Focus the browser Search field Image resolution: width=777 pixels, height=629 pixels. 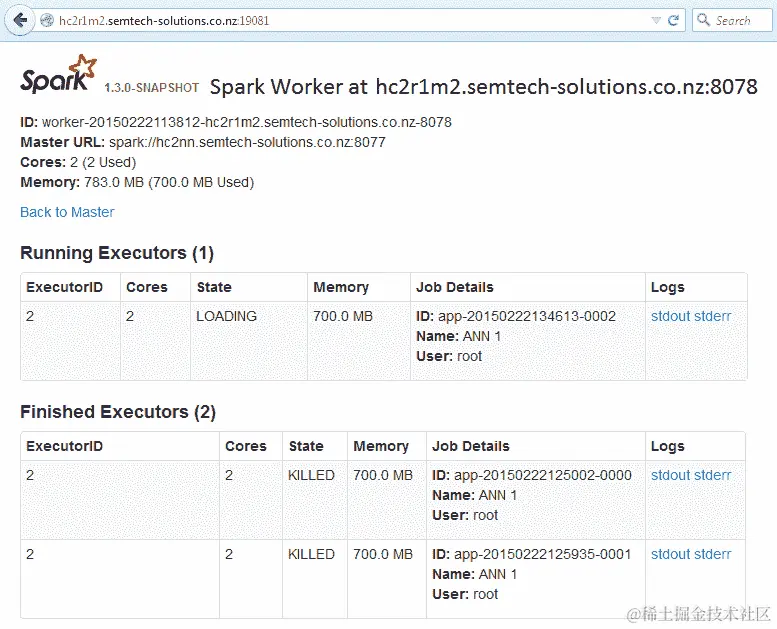tap(732, 20)
